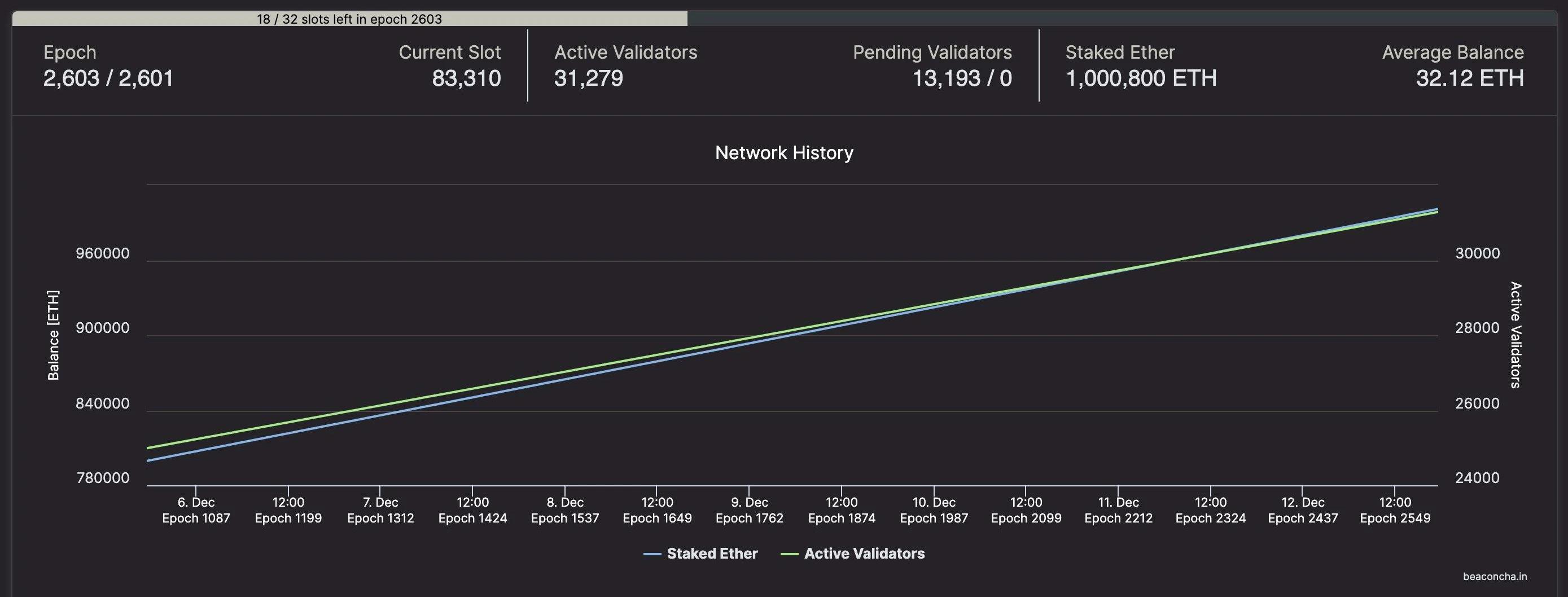Click the Epoch value 2,603 / 2,601
Viewport: 1568px width, 597px height.
[108, 78]
